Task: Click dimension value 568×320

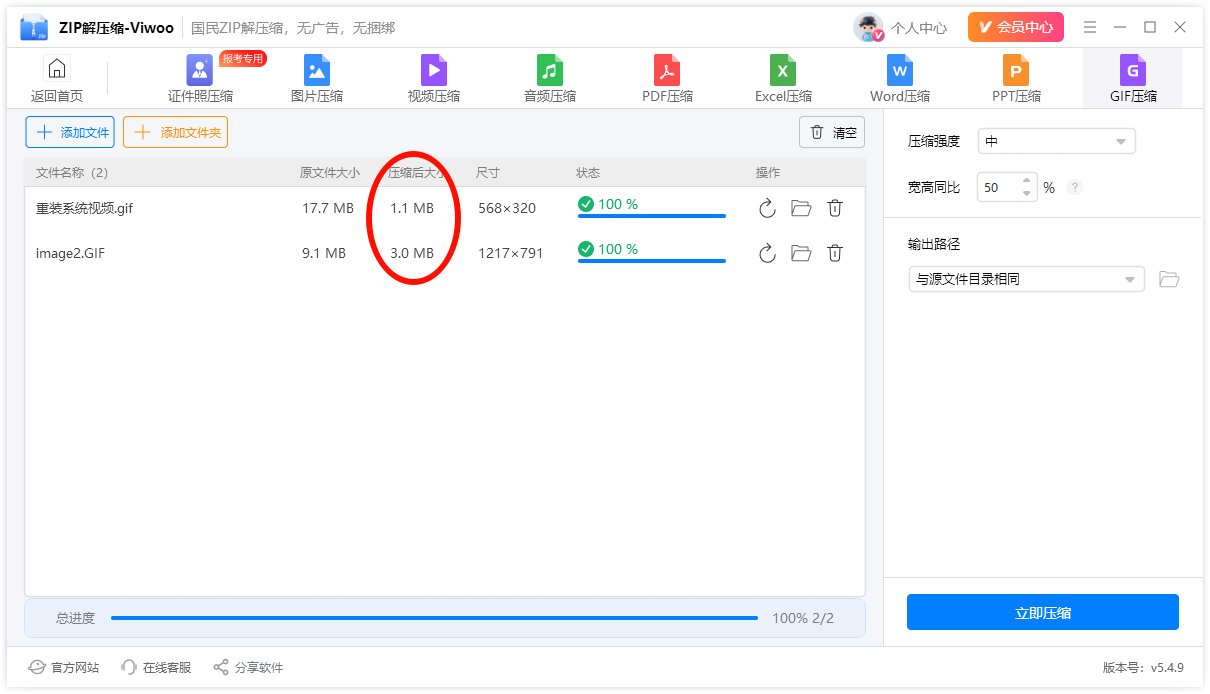Action: [x=507, y=208]
